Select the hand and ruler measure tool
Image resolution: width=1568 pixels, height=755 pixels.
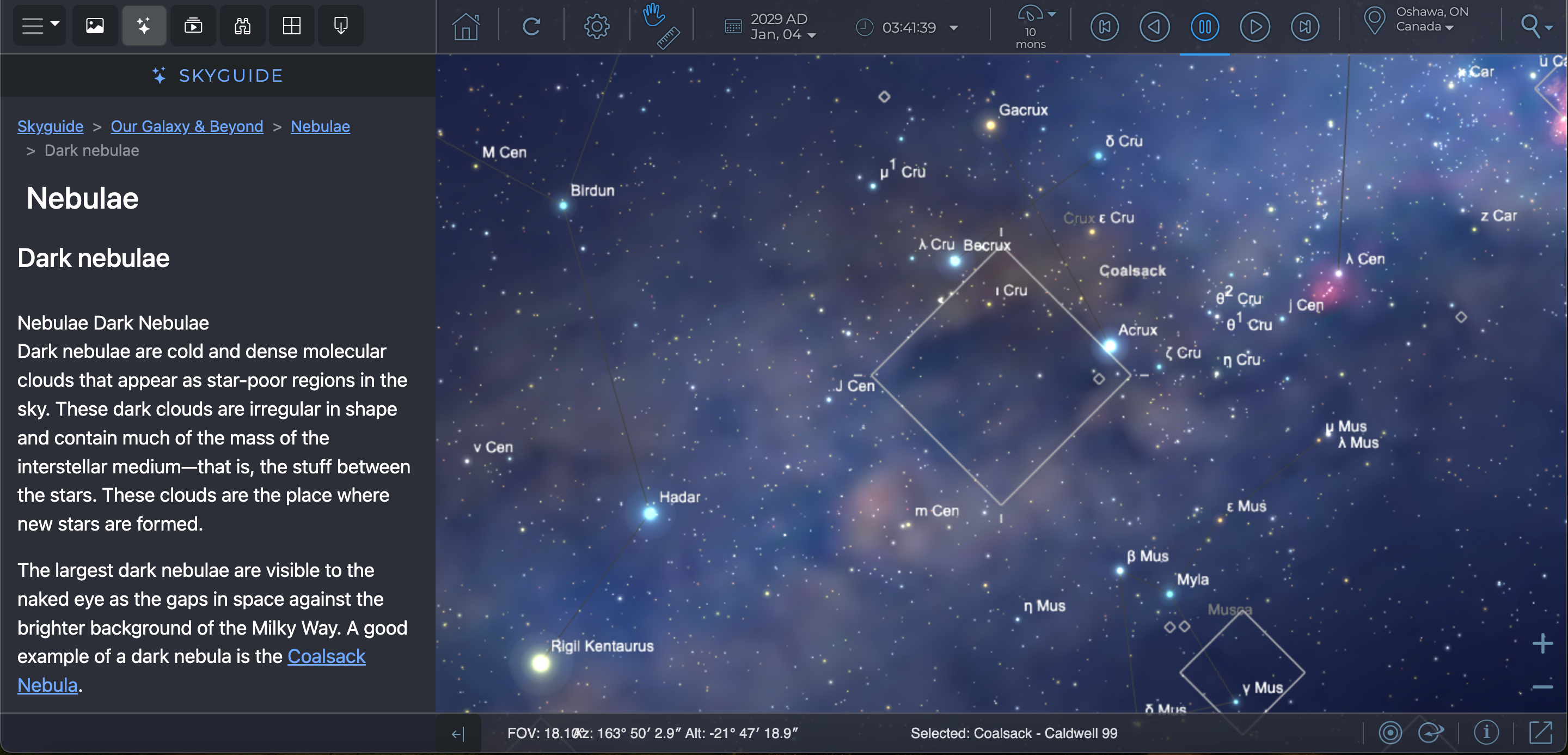click(661, 27)
